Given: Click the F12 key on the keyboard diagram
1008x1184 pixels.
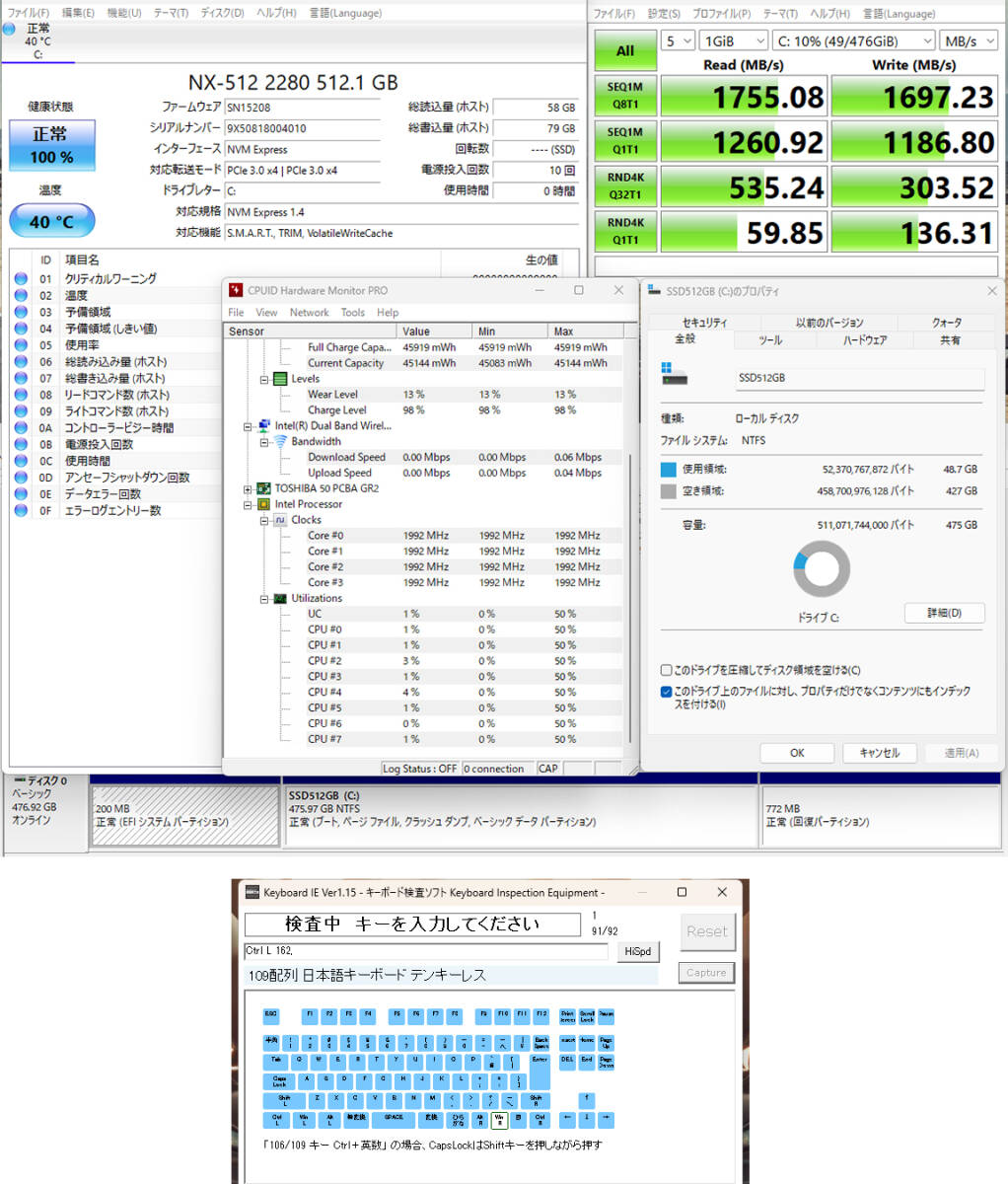Looking at the screenshot, I should [540, 1015].
